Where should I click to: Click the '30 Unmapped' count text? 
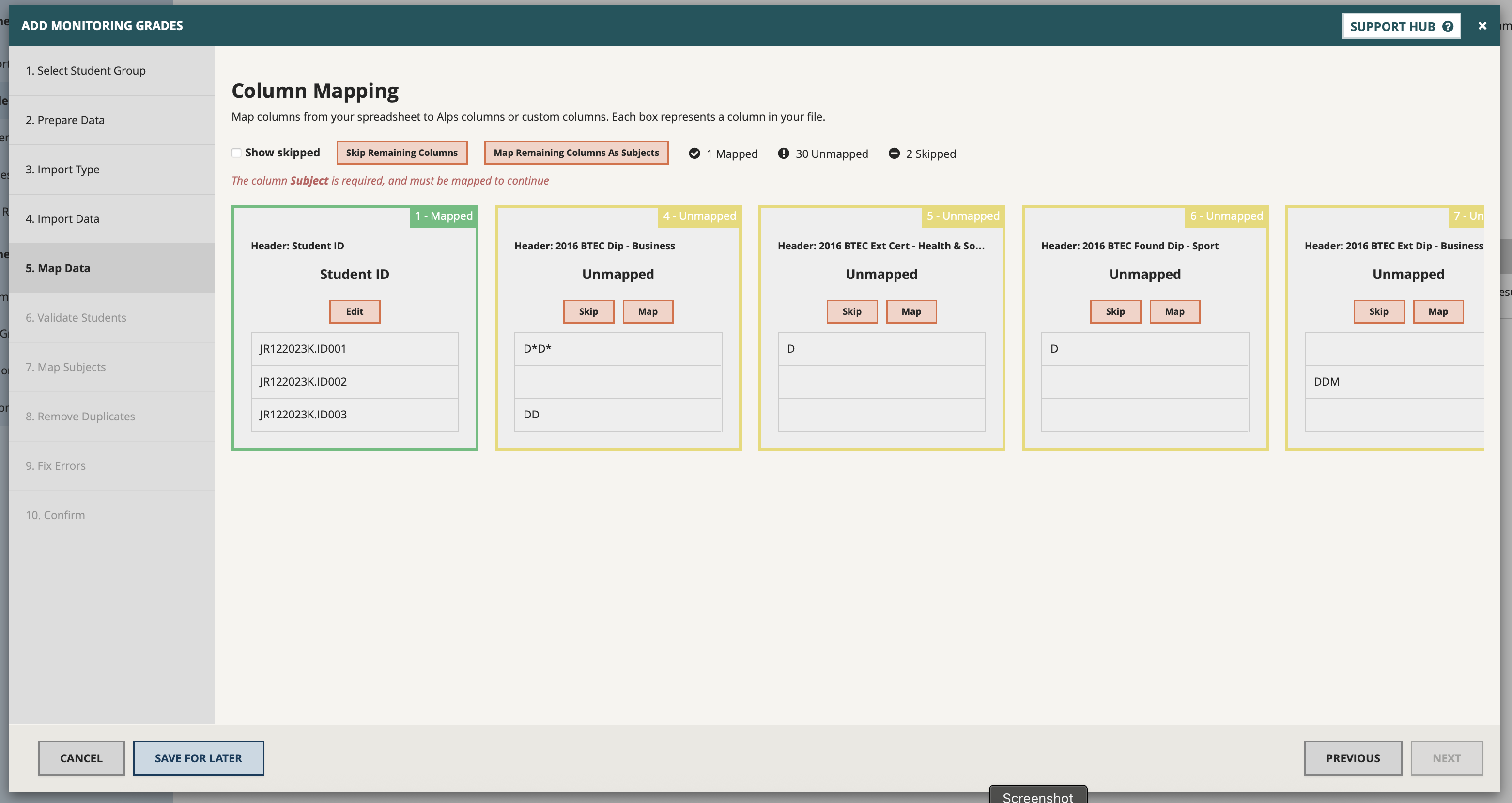(832, 154)
